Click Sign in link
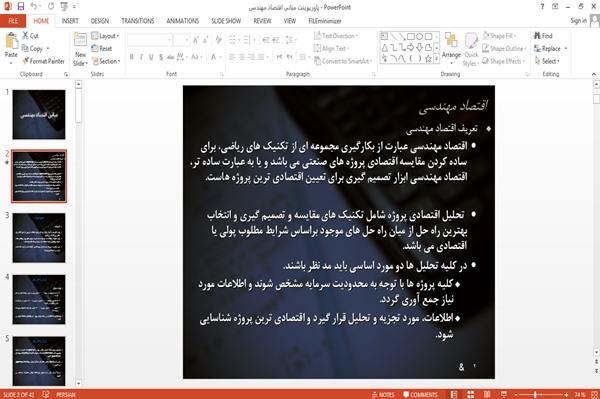The width and height of the screenshot is (600, 399). (x=578, y=21)
